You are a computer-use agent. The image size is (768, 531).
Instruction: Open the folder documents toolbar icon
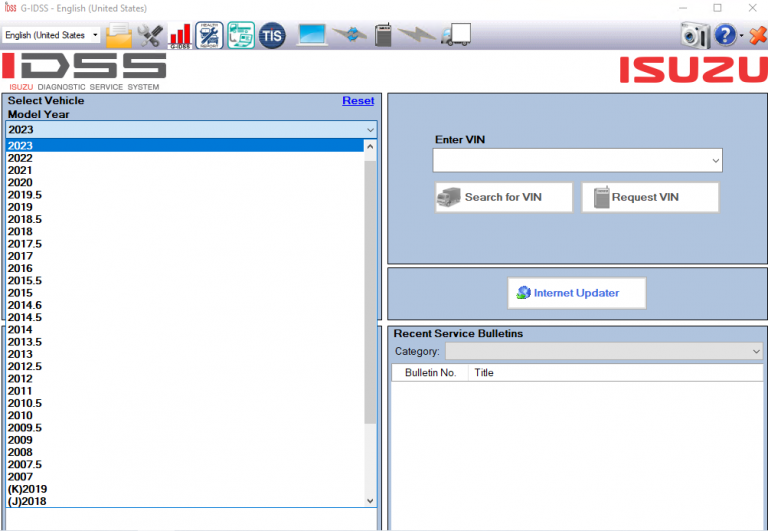[119, 35]
